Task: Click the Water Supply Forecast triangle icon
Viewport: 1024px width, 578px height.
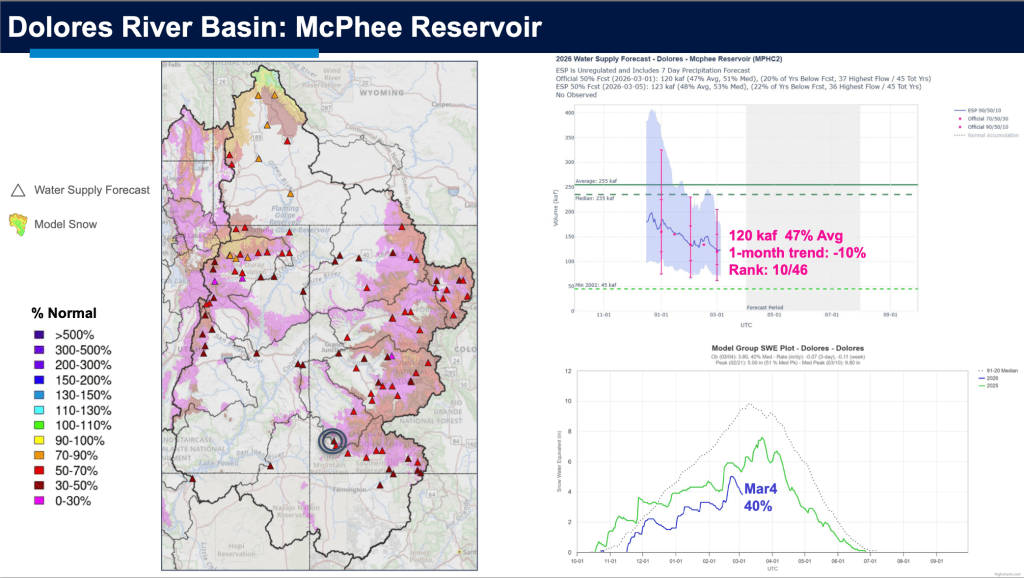Action: (x=19, y=190)
